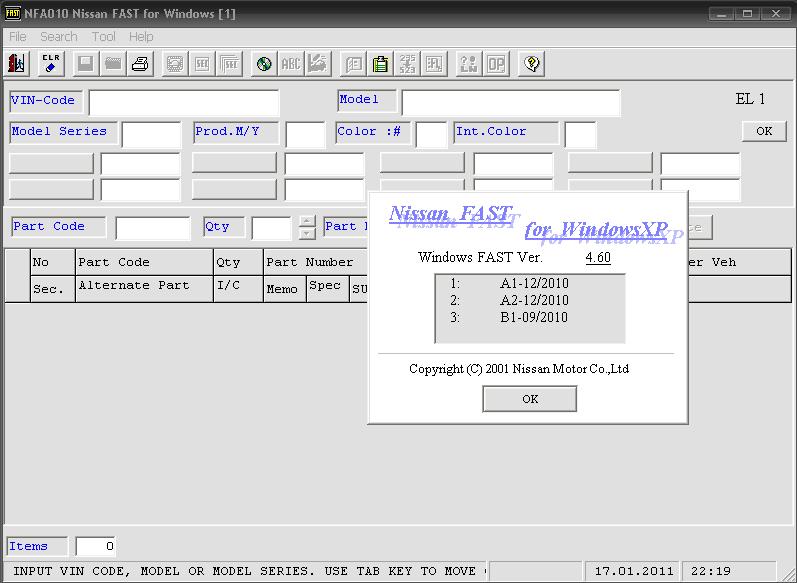Click the printer icon in toolbar
Screen dimensions: 797x583
coord(140,64)
